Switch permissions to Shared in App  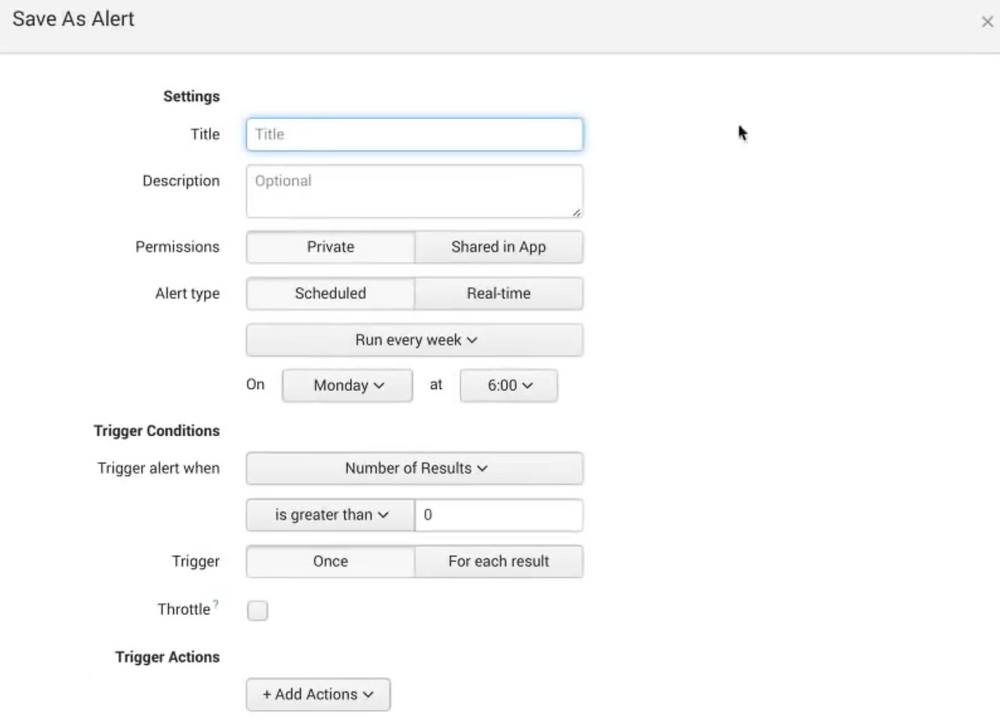click(x=499, y=247)
